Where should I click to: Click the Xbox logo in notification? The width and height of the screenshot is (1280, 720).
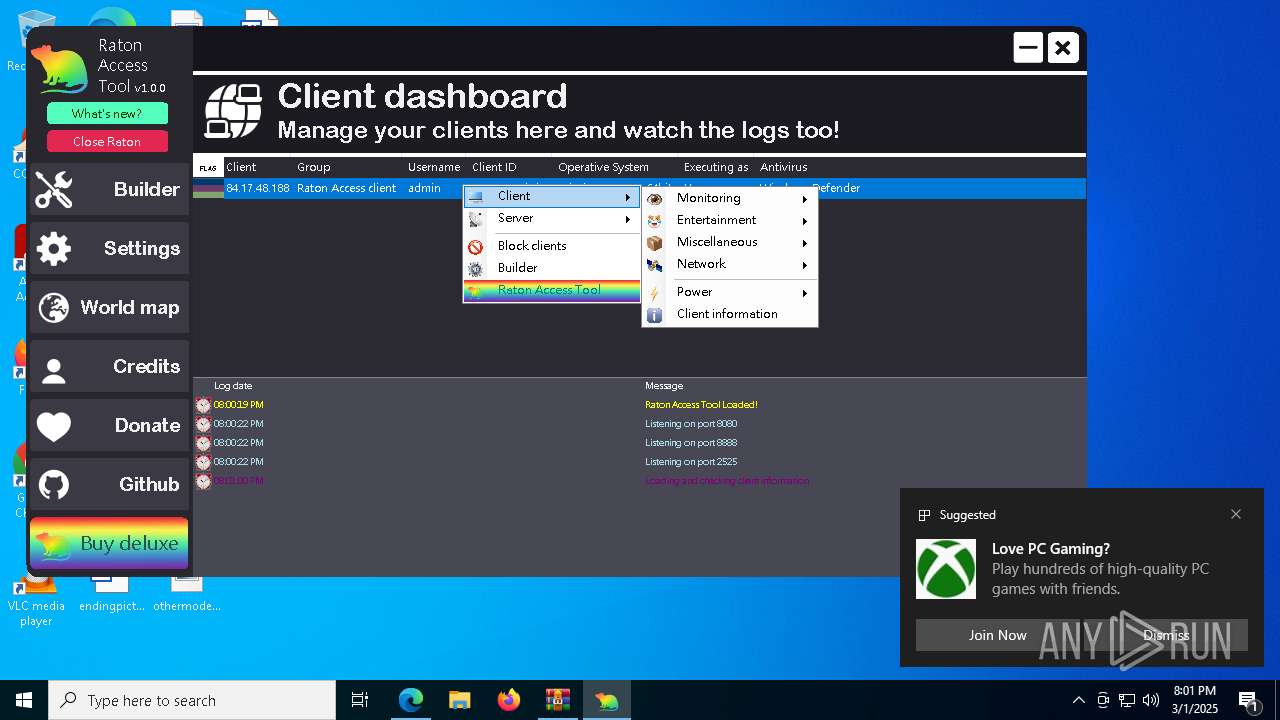coord(946,569)
